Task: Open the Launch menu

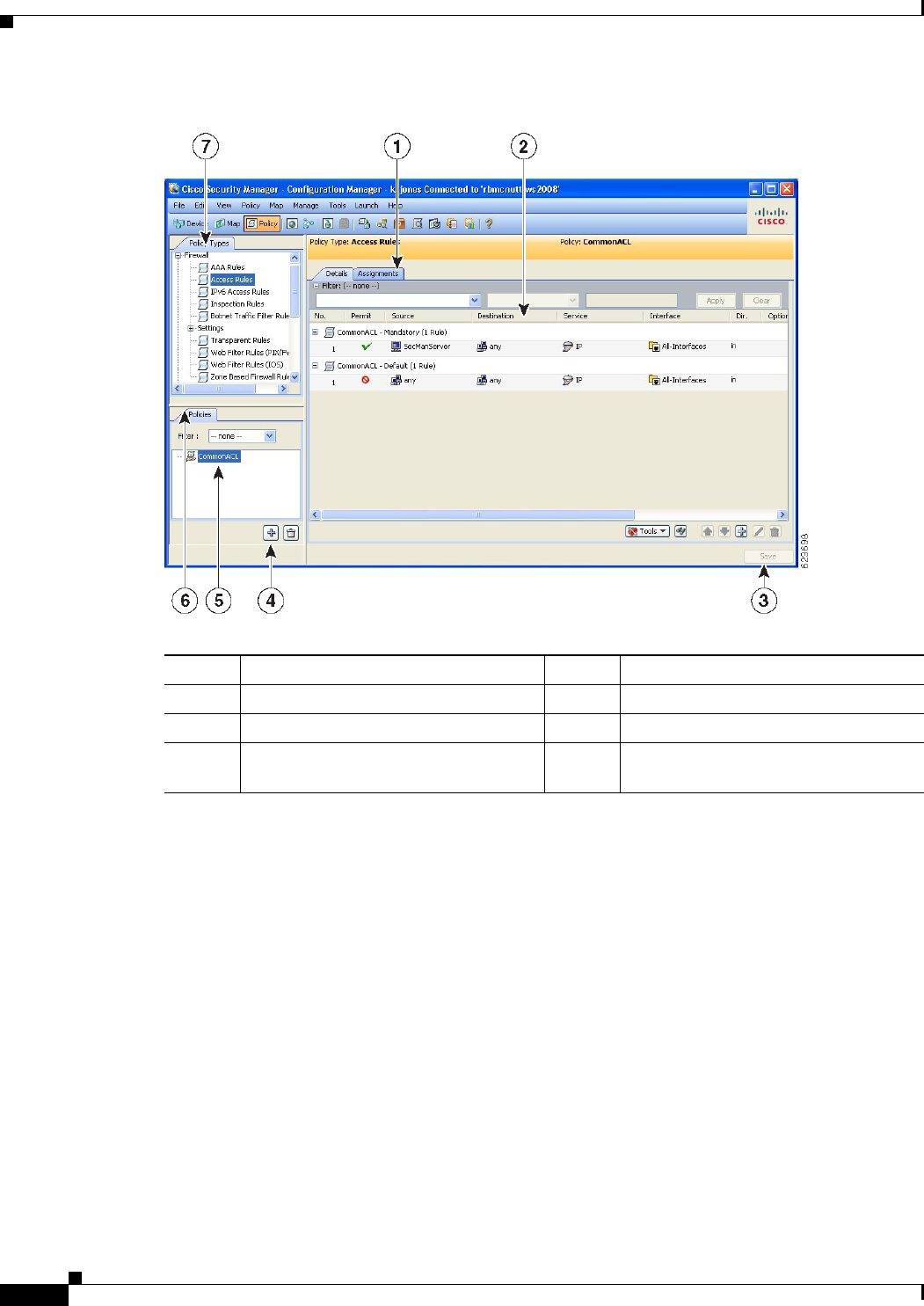Action: (367, 206)
